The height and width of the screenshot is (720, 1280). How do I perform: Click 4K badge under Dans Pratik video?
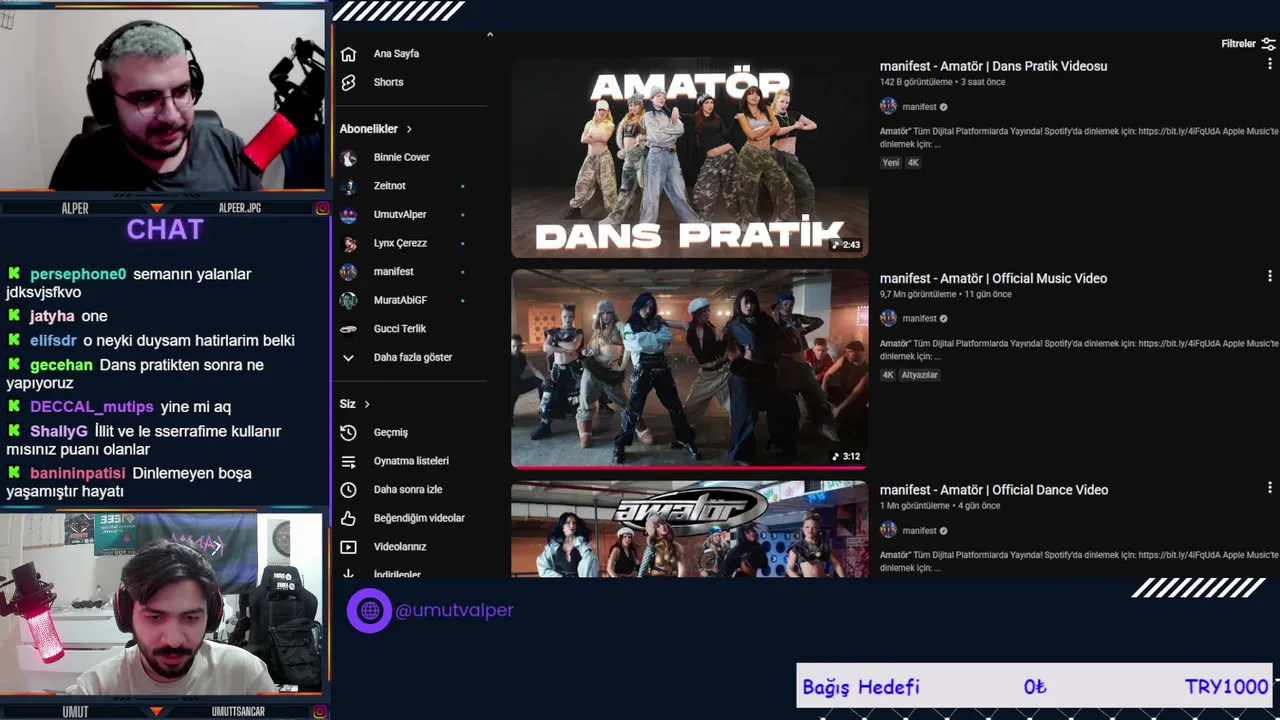(913, 162)
